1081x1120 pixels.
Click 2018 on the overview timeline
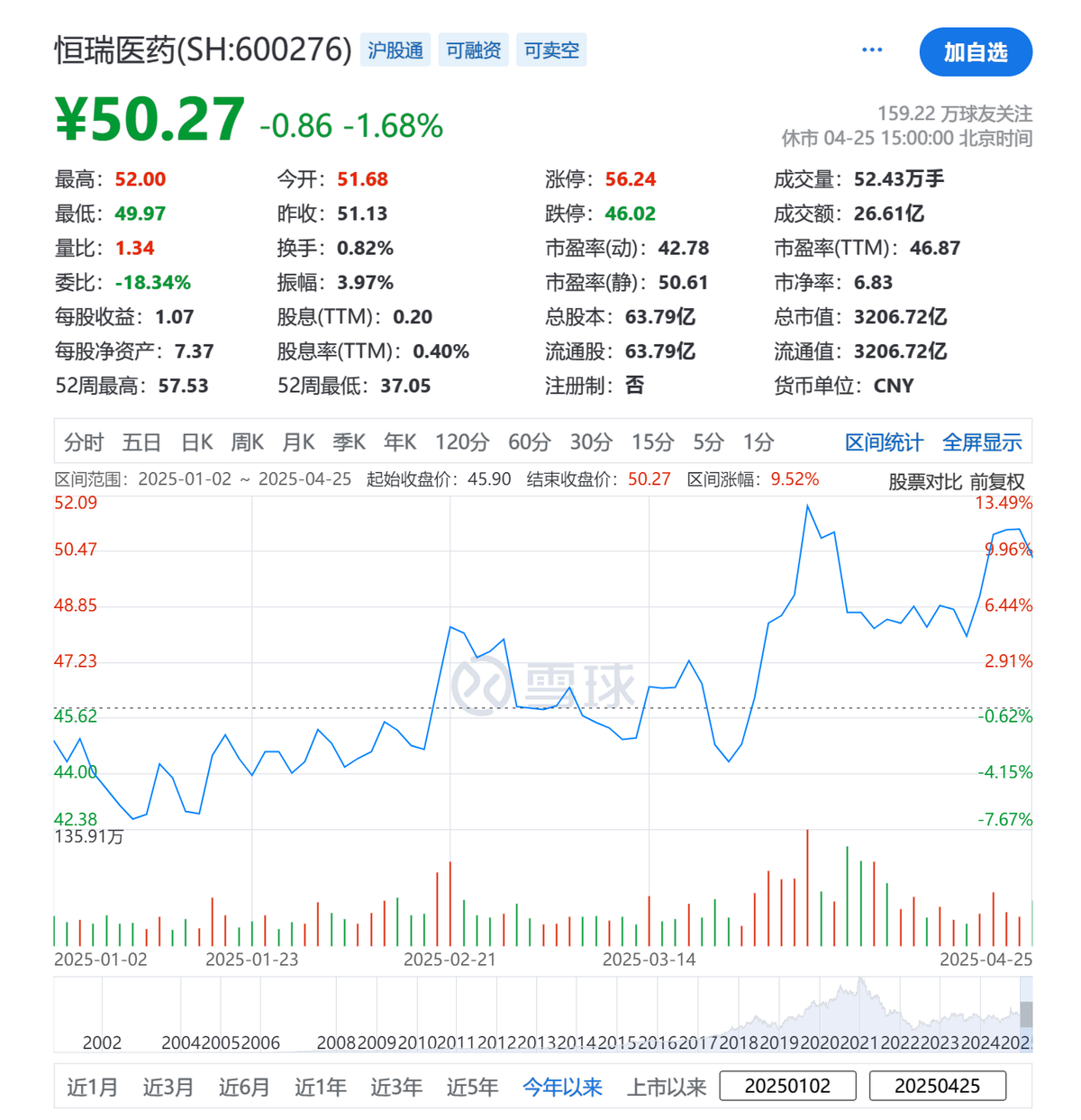(x=739, y=1043)
